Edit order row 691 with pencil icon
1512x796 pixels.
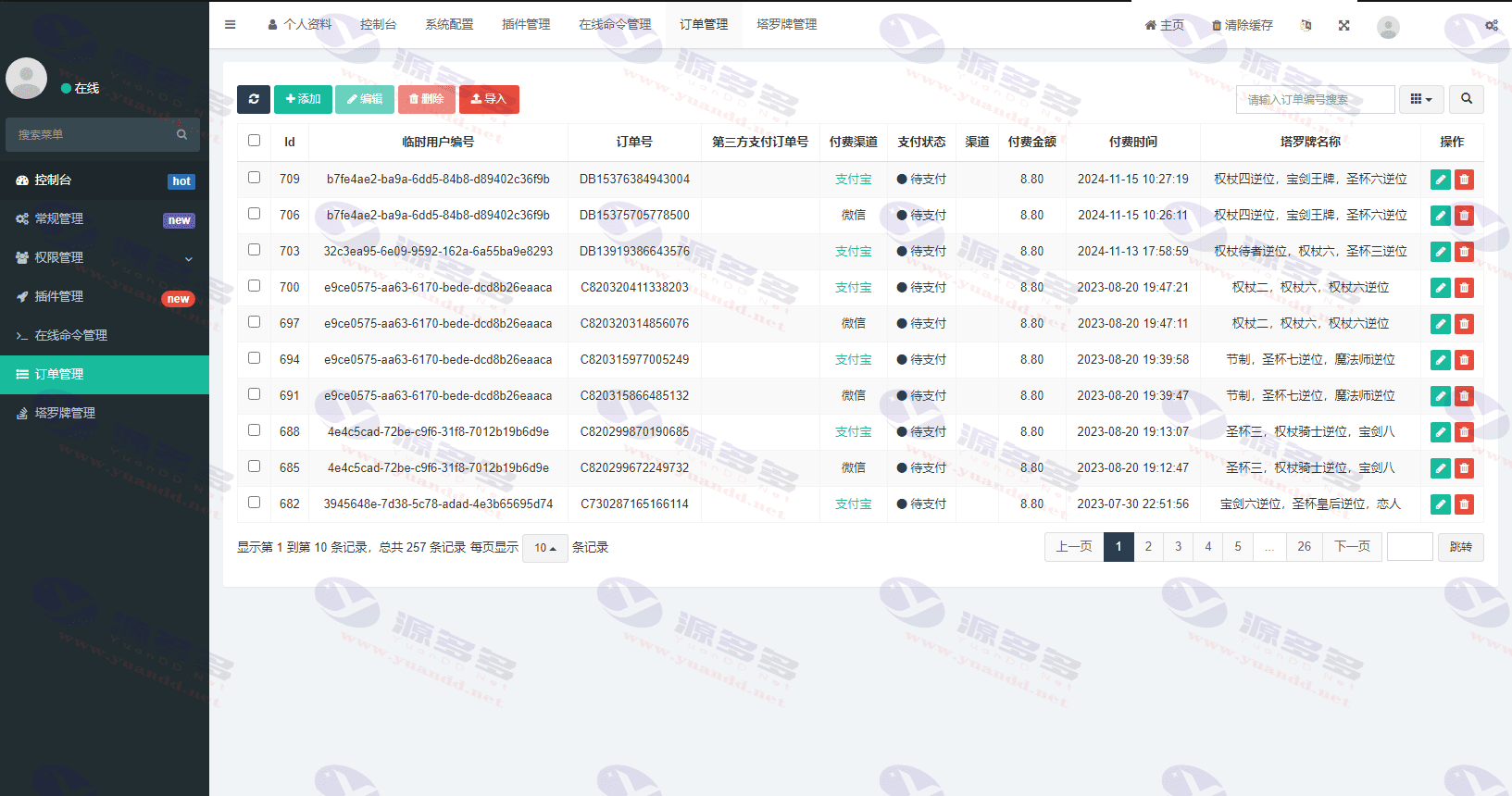click(x=1441, y=396)
